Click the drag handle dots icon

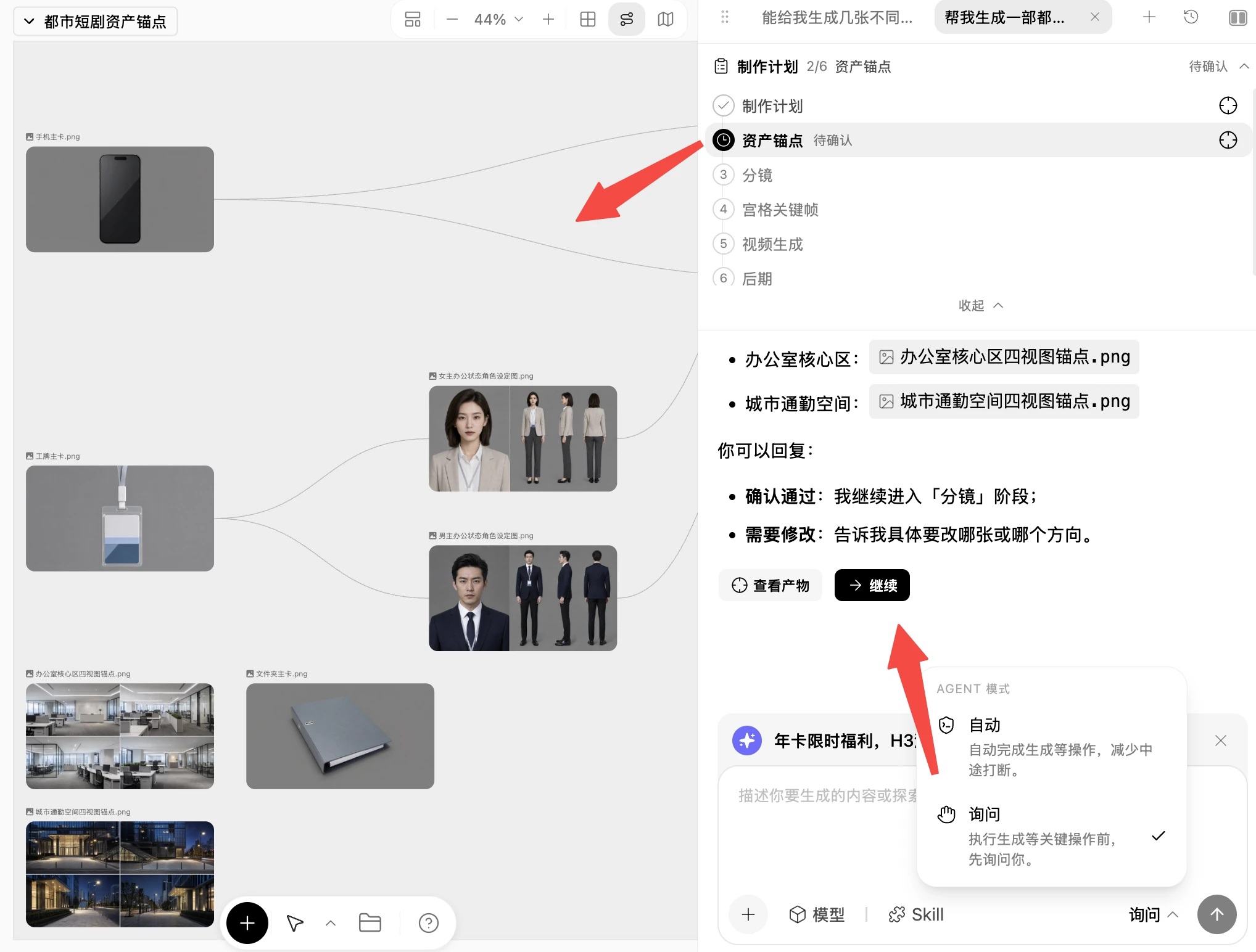click(x=725, y=17)
